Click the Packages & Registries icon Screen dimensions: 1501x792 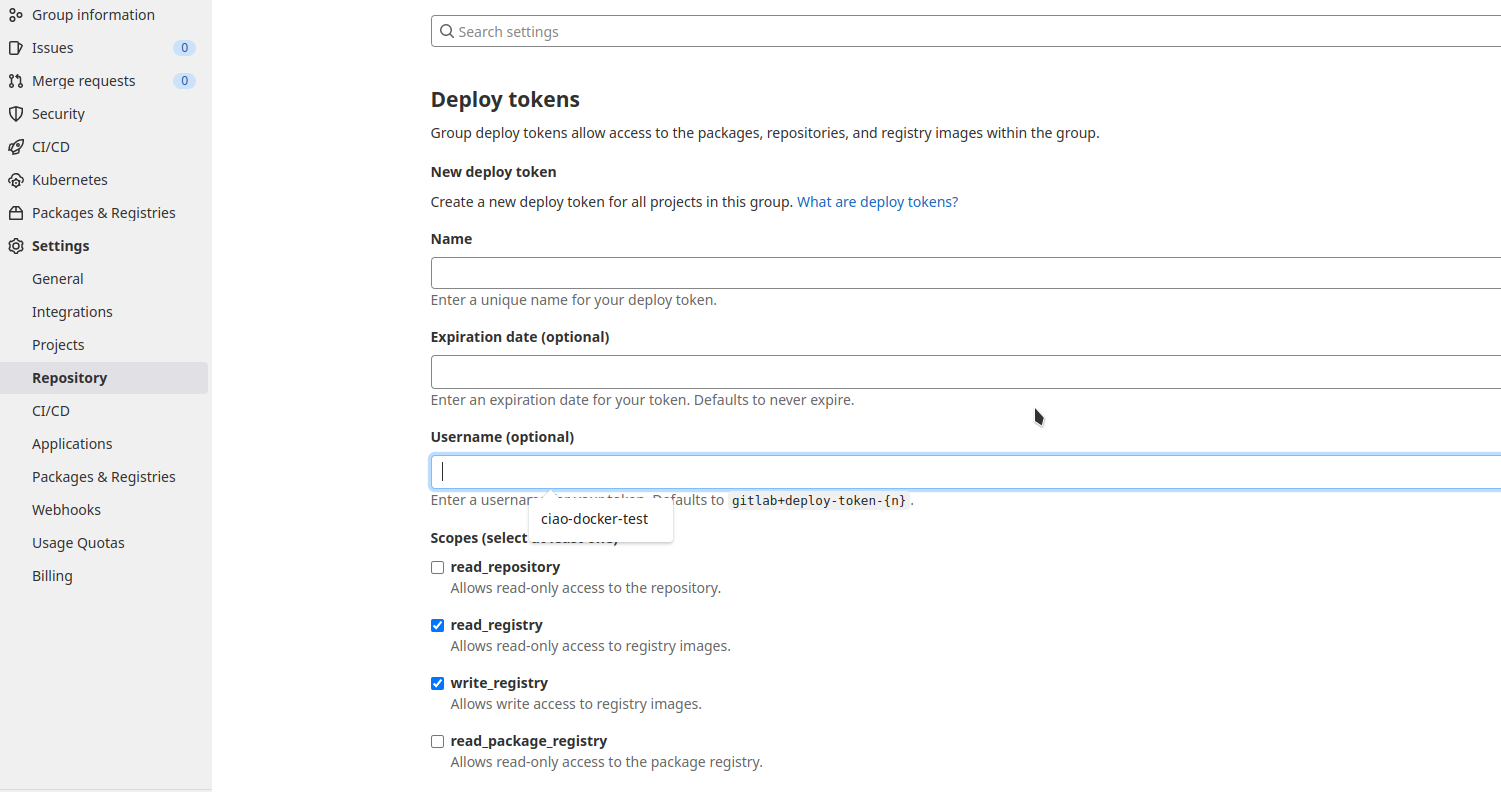(x=15, y=213)
